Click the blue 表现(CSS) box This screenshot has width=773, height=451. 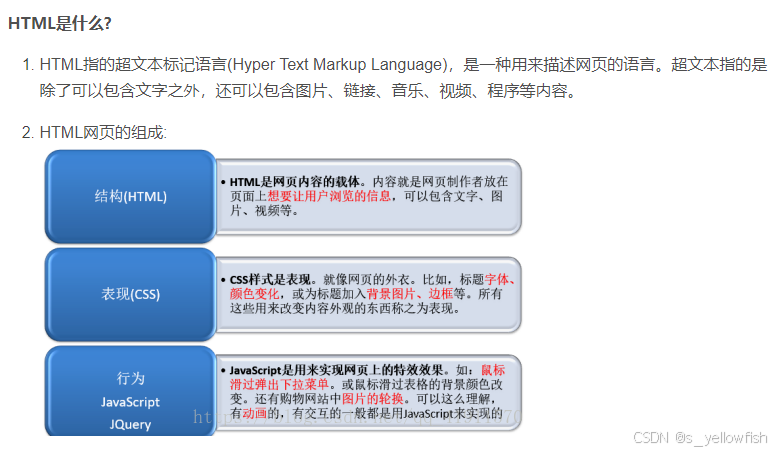coord(131,294)
